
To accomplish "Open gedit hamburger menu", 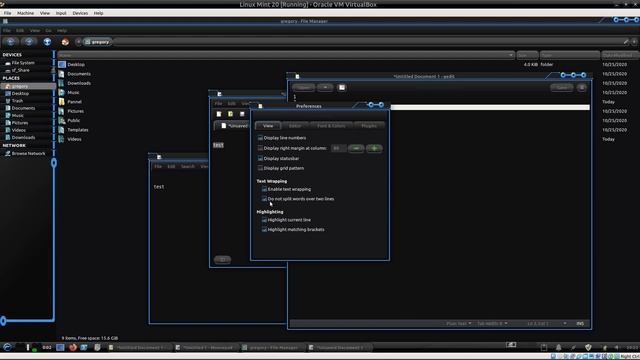I will [x=582, y=87].
